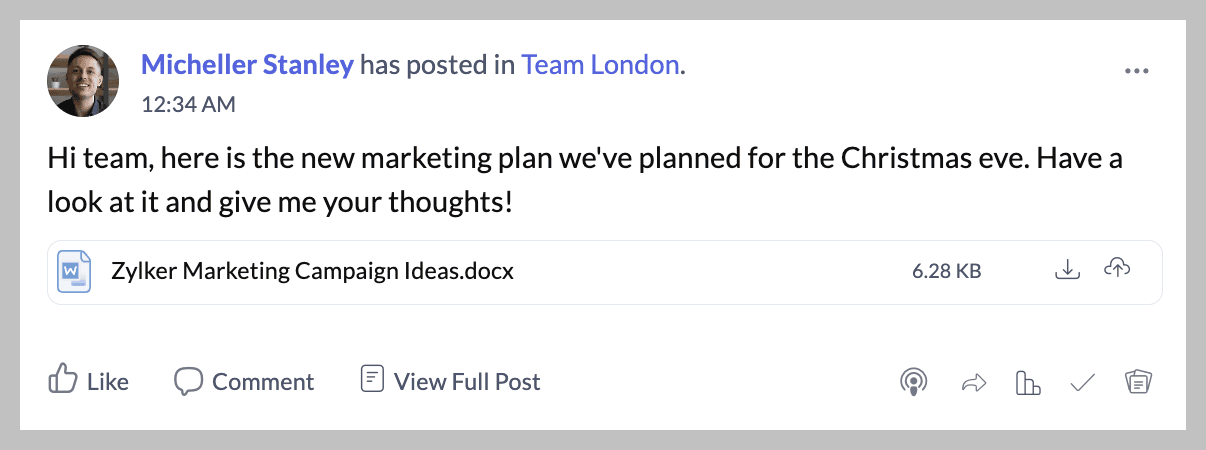
Task: Download the Zylker Marketing Campaign Ideas attachment
Action: click(x=1068, y=270)
